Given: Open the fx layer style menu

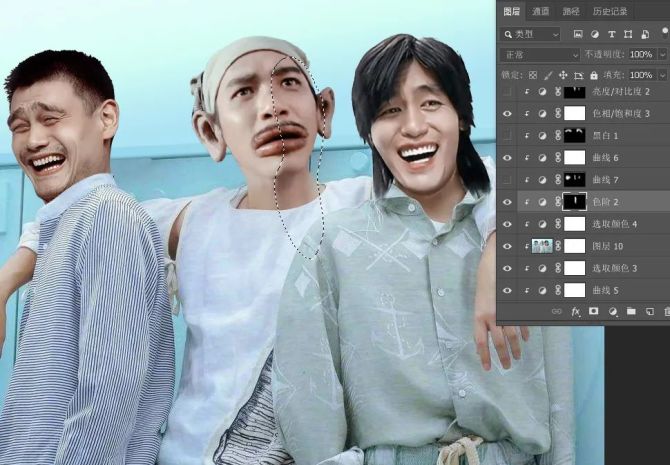Looking at the screenshot, I should [576, 312].
